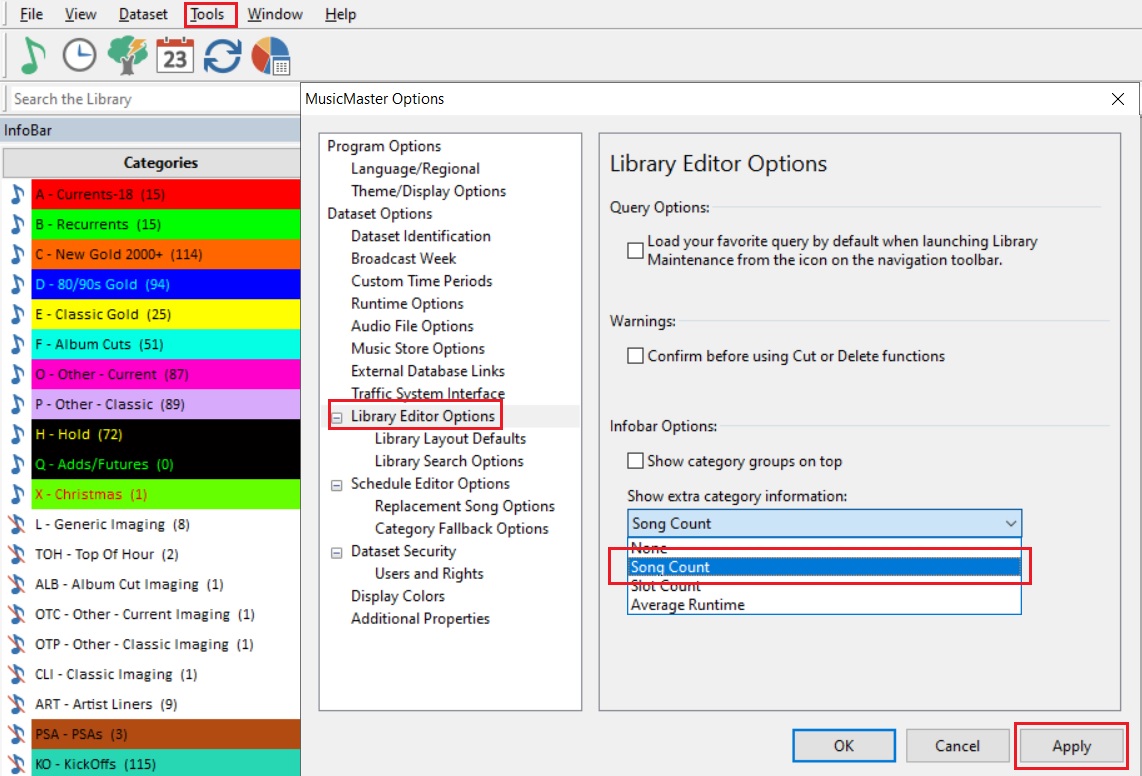
Task: Collapse the Dataset Security tree node
Action: tap(336, 552)
